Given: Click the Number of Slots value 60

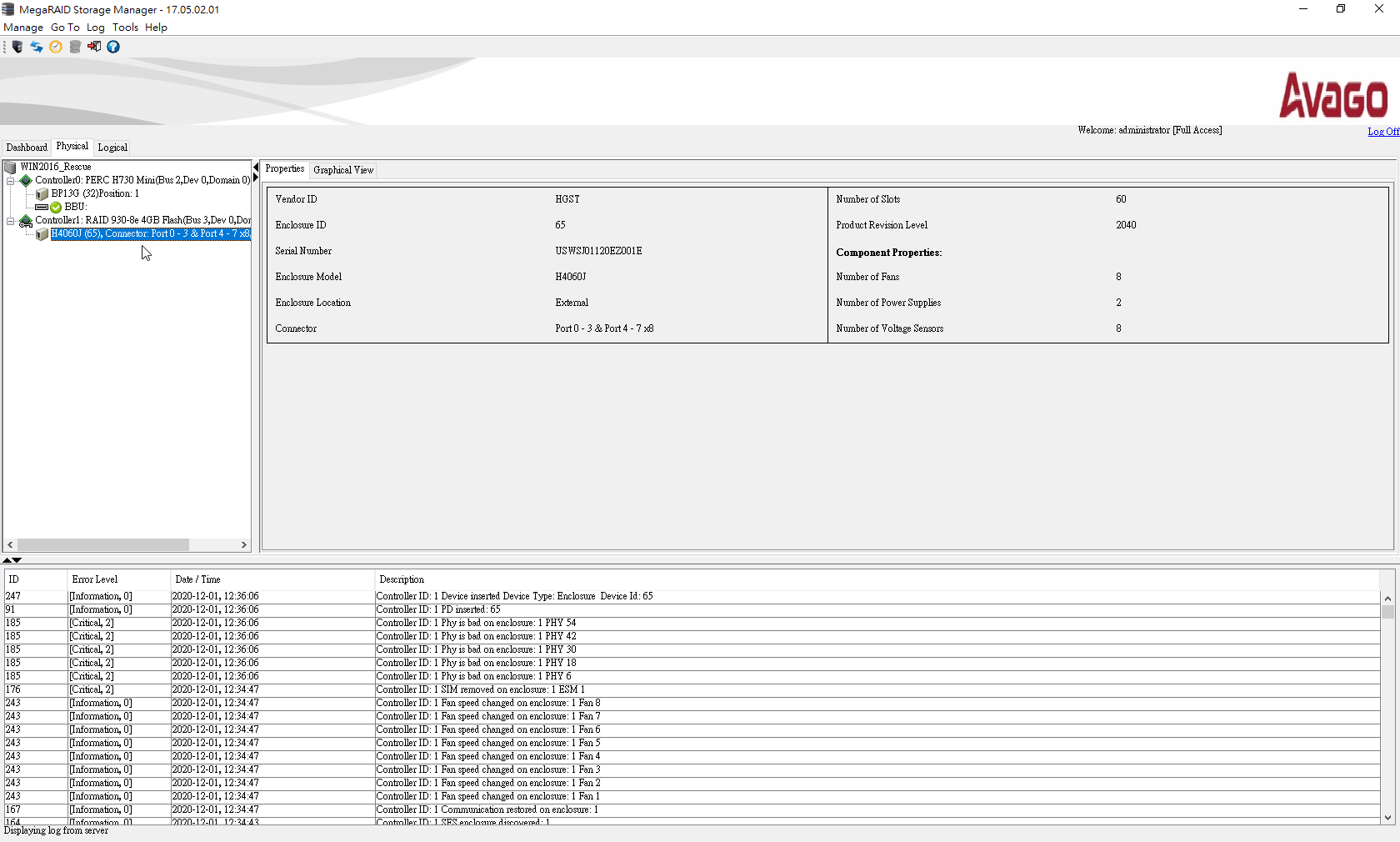Looking at the screenshot, I should pyautogui.click(x=1121, y=199).
